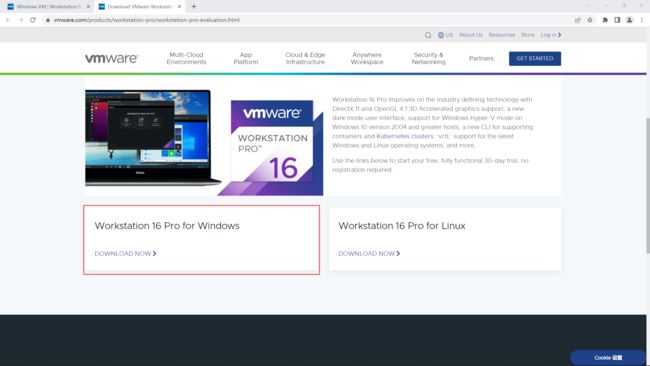Open the About Us link
This screenshot has width=650, height=366.
(471, 35)
